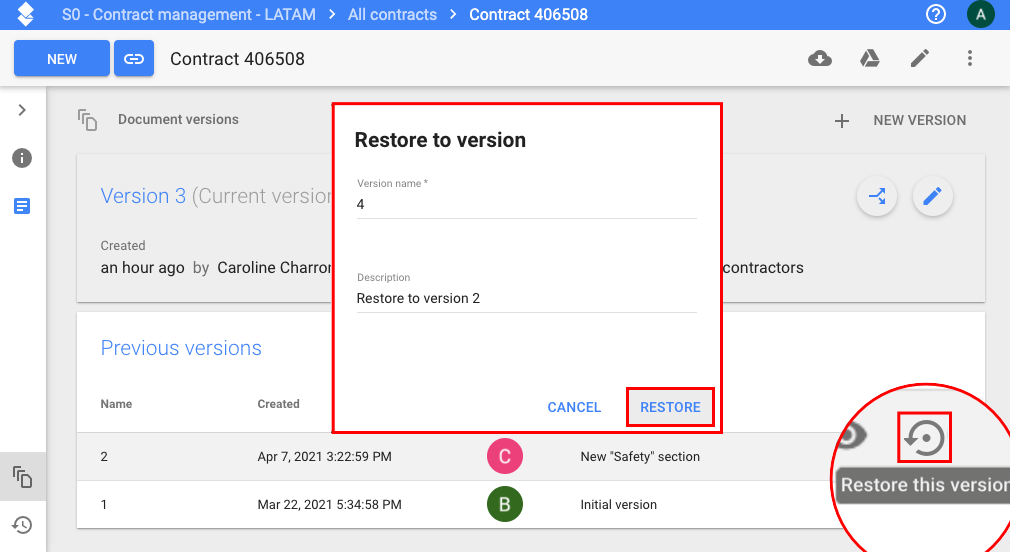The height and width of the screenshot is (552, 1010).
Task: Click the Restore this version icon
Action: tap(924, 438)
